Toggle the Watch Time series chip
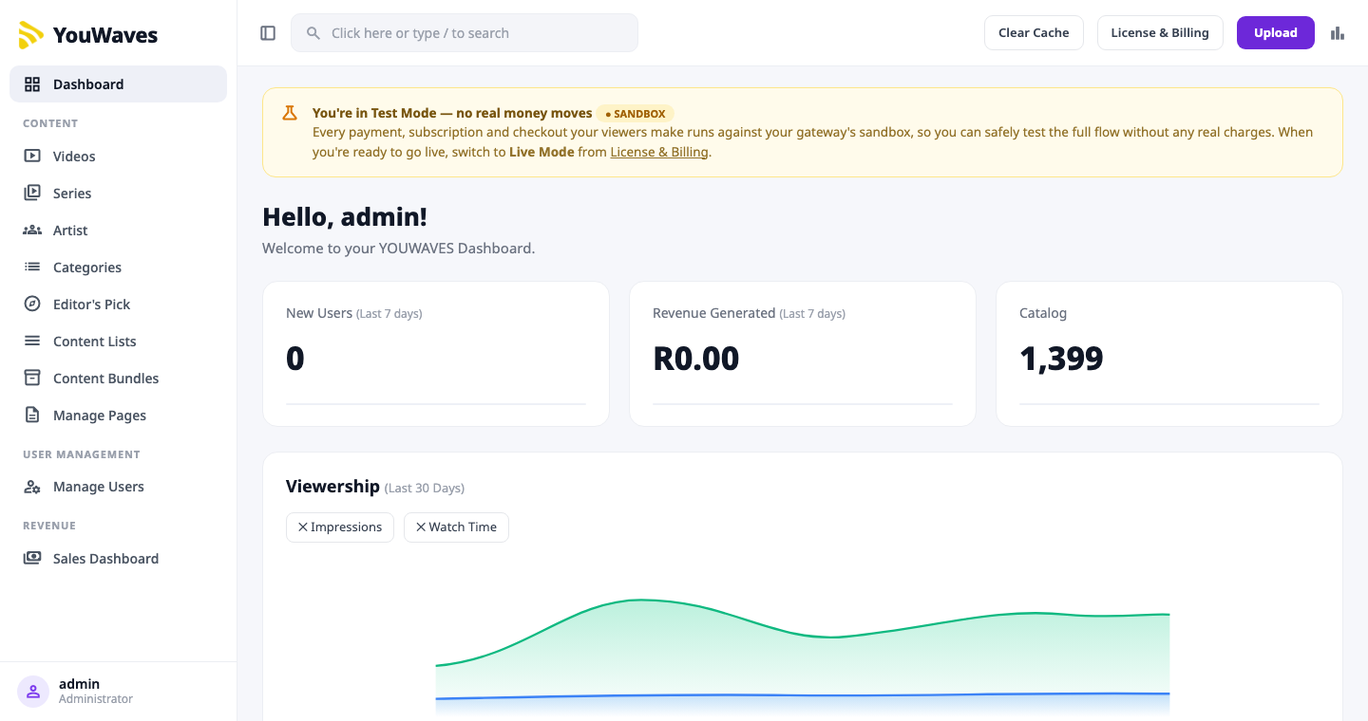 [x=456, y=527]
